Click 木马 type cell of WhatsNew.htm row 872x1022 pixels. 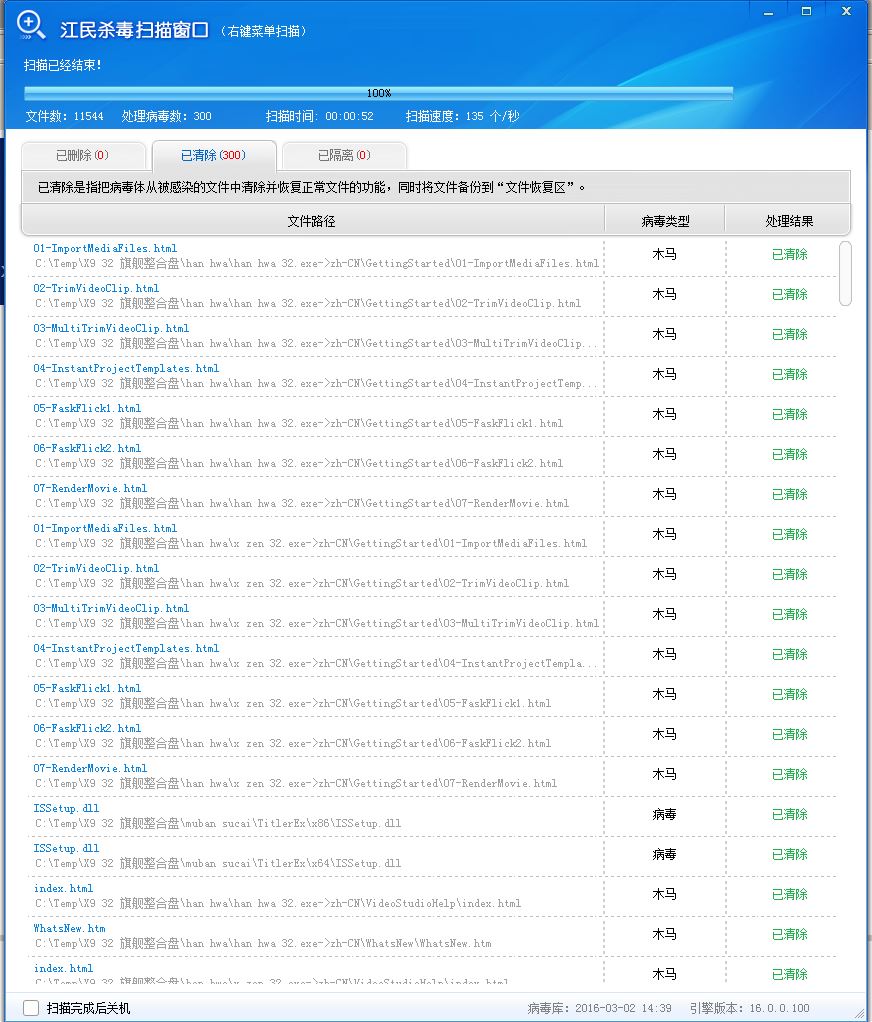[664, 935]
